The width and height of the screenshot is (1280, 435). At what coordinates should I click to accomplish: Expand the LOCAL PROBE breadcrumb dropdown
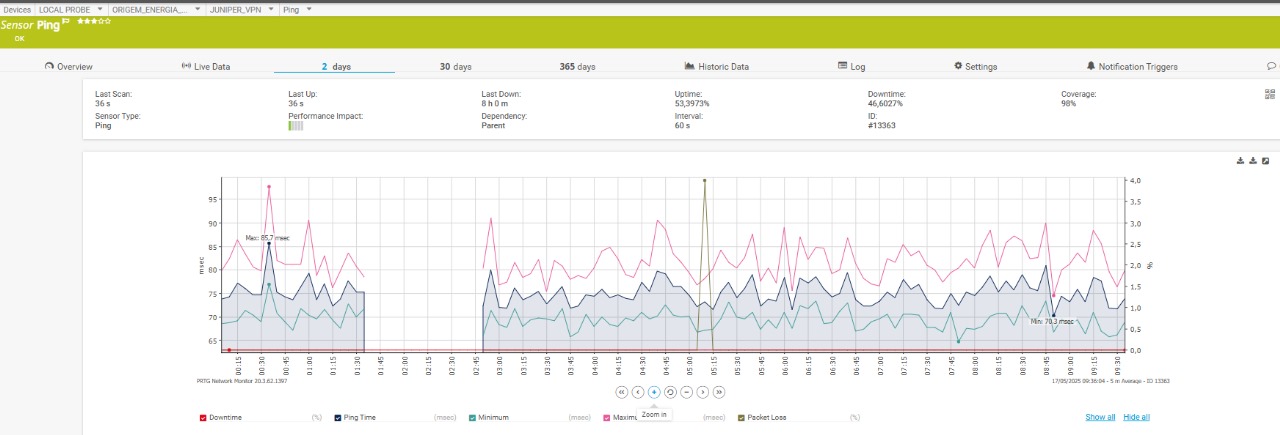pyautogui.click(x=97, y=9)
